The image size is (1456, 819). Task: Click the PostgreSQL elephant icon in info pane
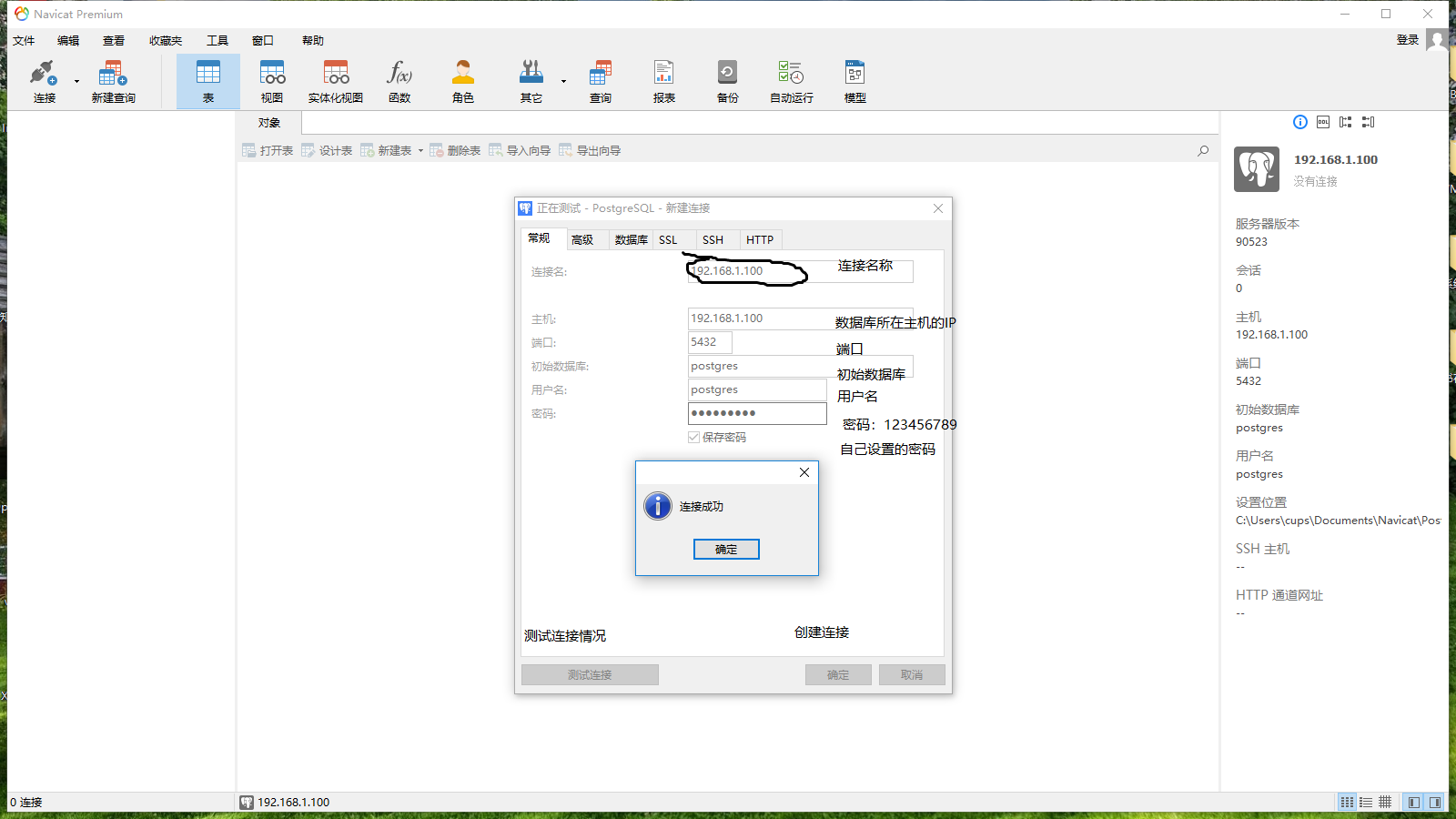(1257, 169)
